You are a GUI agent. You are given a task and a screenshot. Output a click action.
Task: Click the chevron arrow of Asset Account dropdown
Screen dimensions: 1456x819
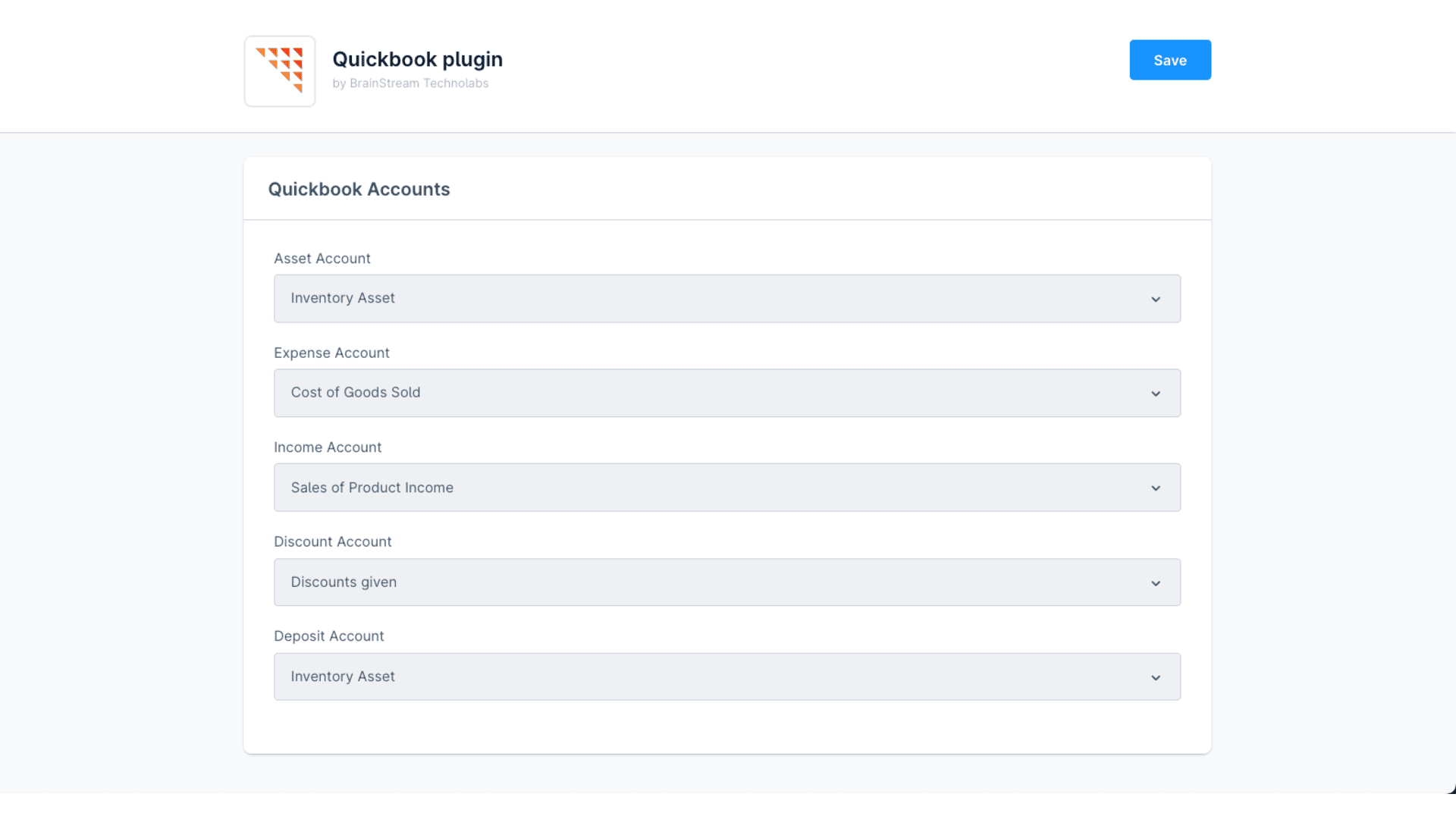pyautogui.click(x=1155, y=299)
